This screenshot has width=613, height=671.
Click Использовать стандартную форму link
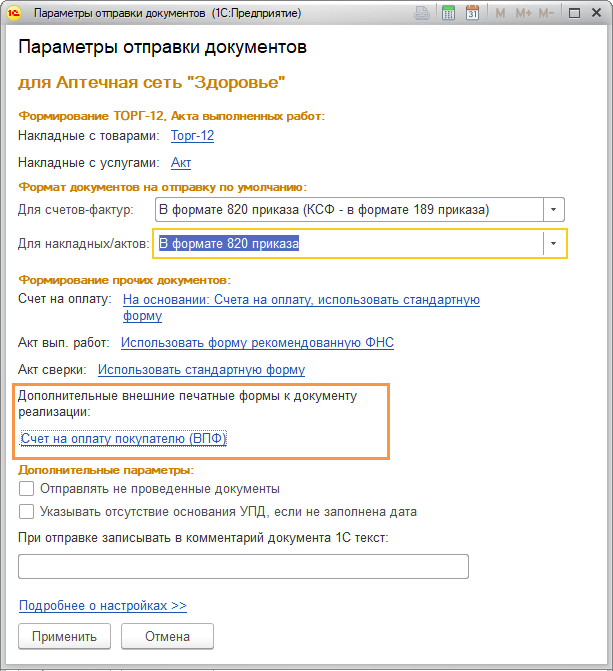click(201, 370)
